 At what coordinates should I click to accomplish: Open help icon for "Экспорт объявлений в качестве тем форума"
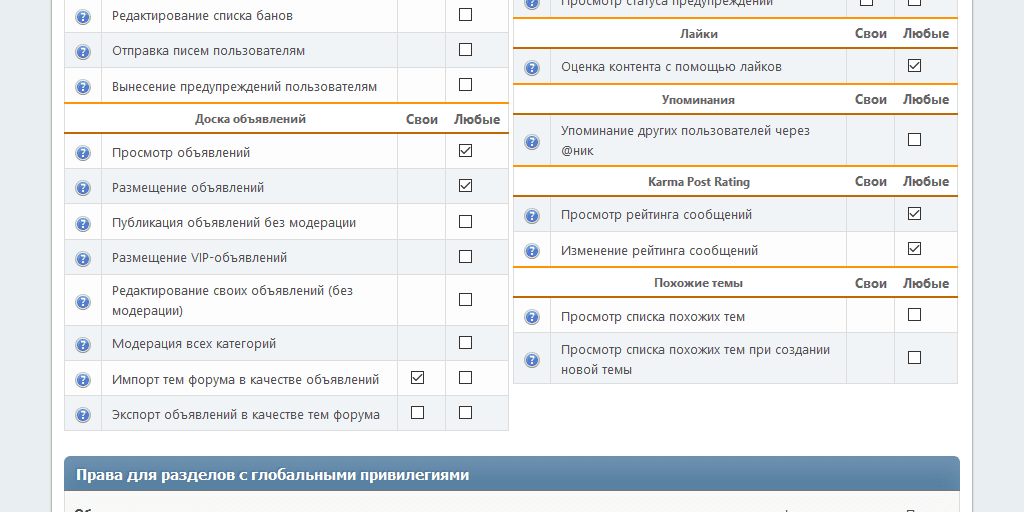tap(83, 415)
